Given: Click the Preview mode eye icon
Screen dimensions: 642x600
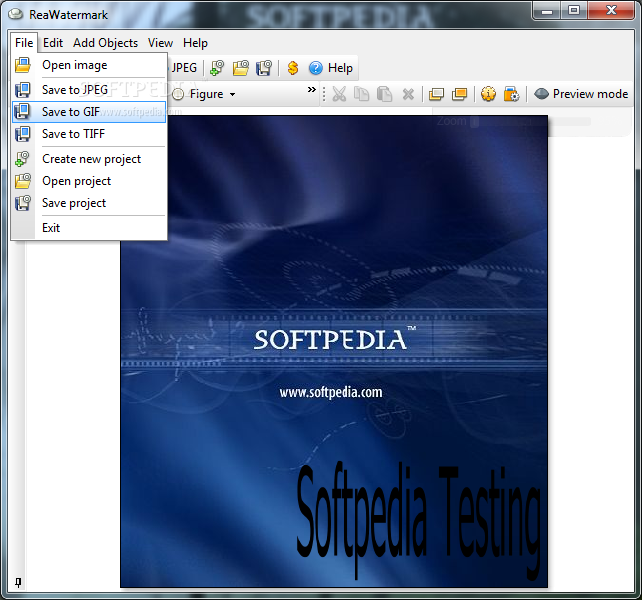Looking at the screenshot, I should coord(541,94).
